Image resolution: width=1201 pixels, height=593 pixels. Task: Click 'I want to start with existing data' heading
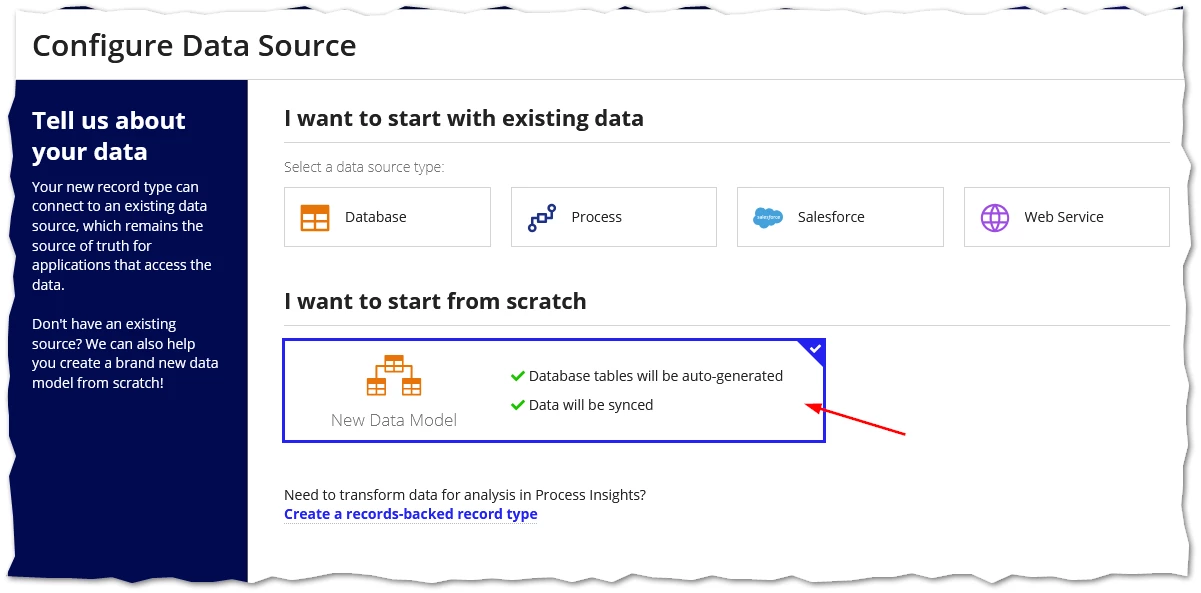coord(464,118)
